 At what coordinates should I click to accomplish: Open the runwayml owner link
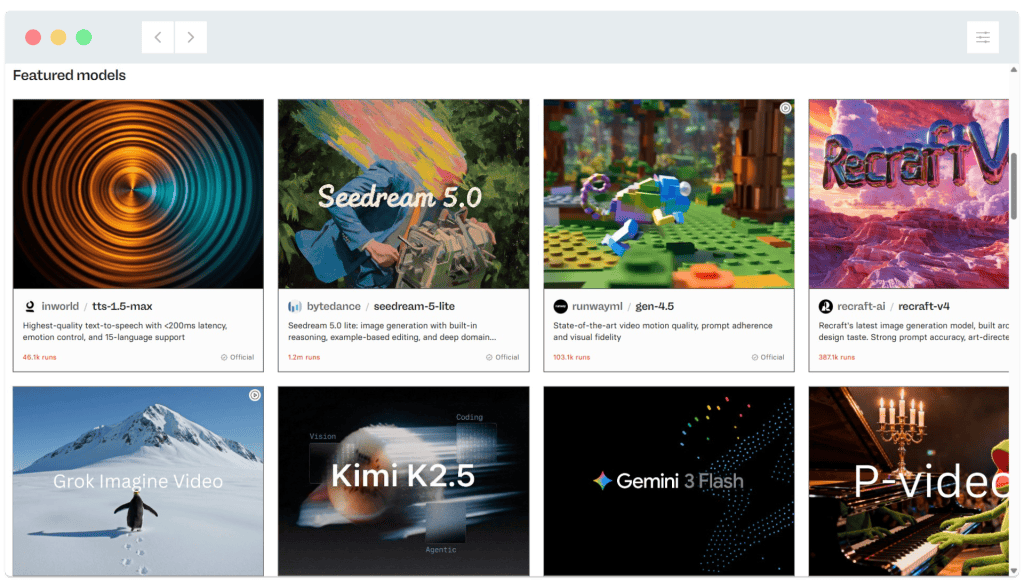click(x=597, y=306)
